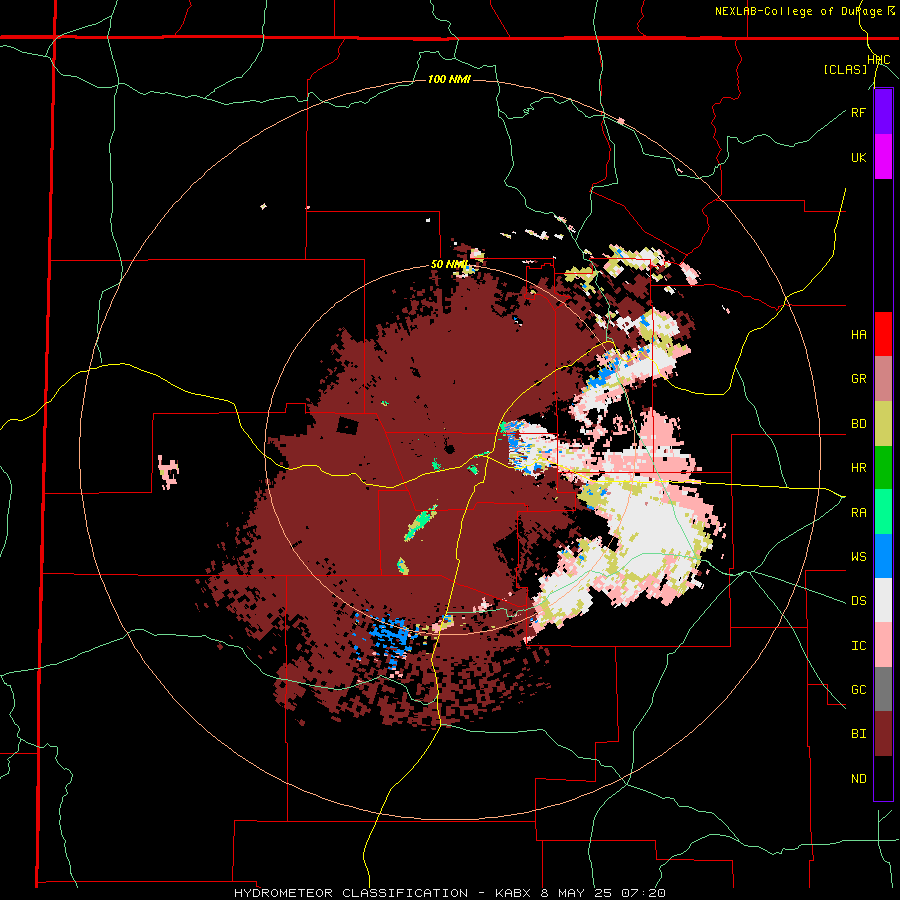Click the 50 NMI range ring label
Viewport: 900px width, 900px height.
point(449,265)
